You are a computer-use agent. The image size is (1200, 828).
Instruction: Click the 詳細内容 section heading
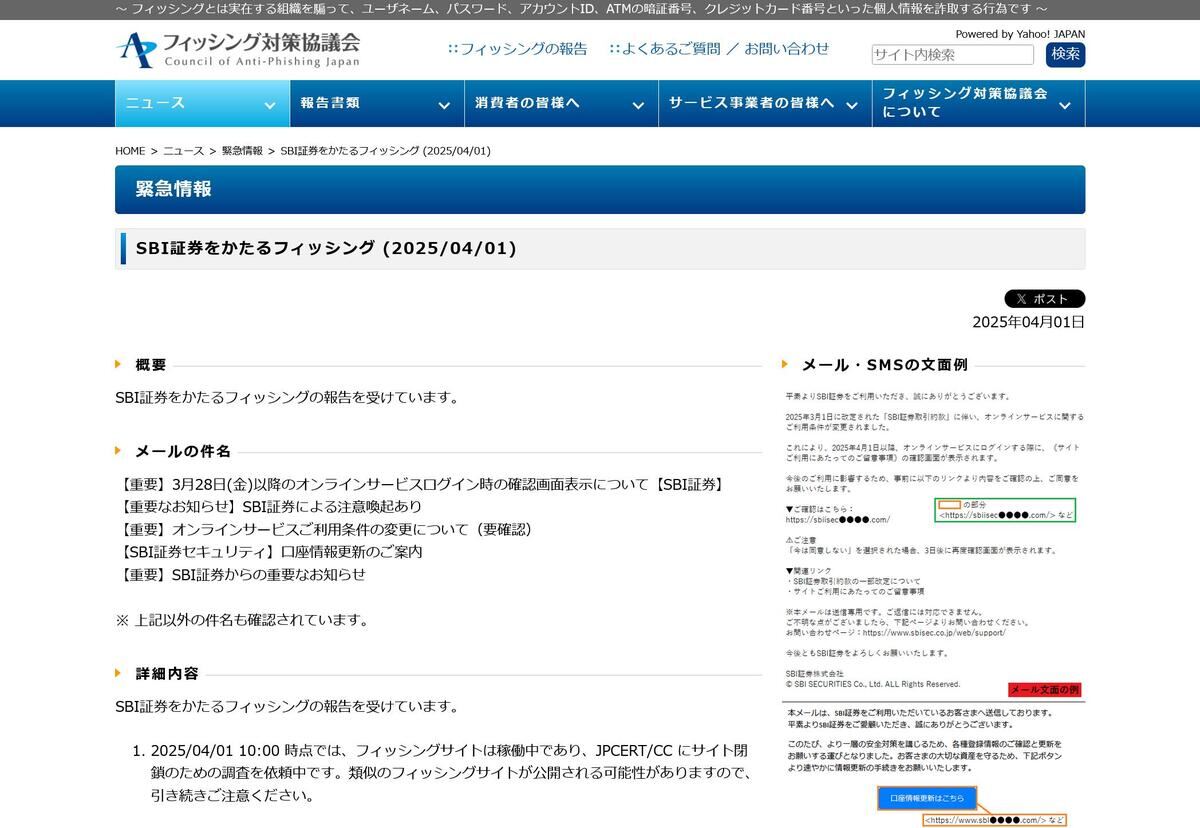pyautogui.click(x=167, y=674)
